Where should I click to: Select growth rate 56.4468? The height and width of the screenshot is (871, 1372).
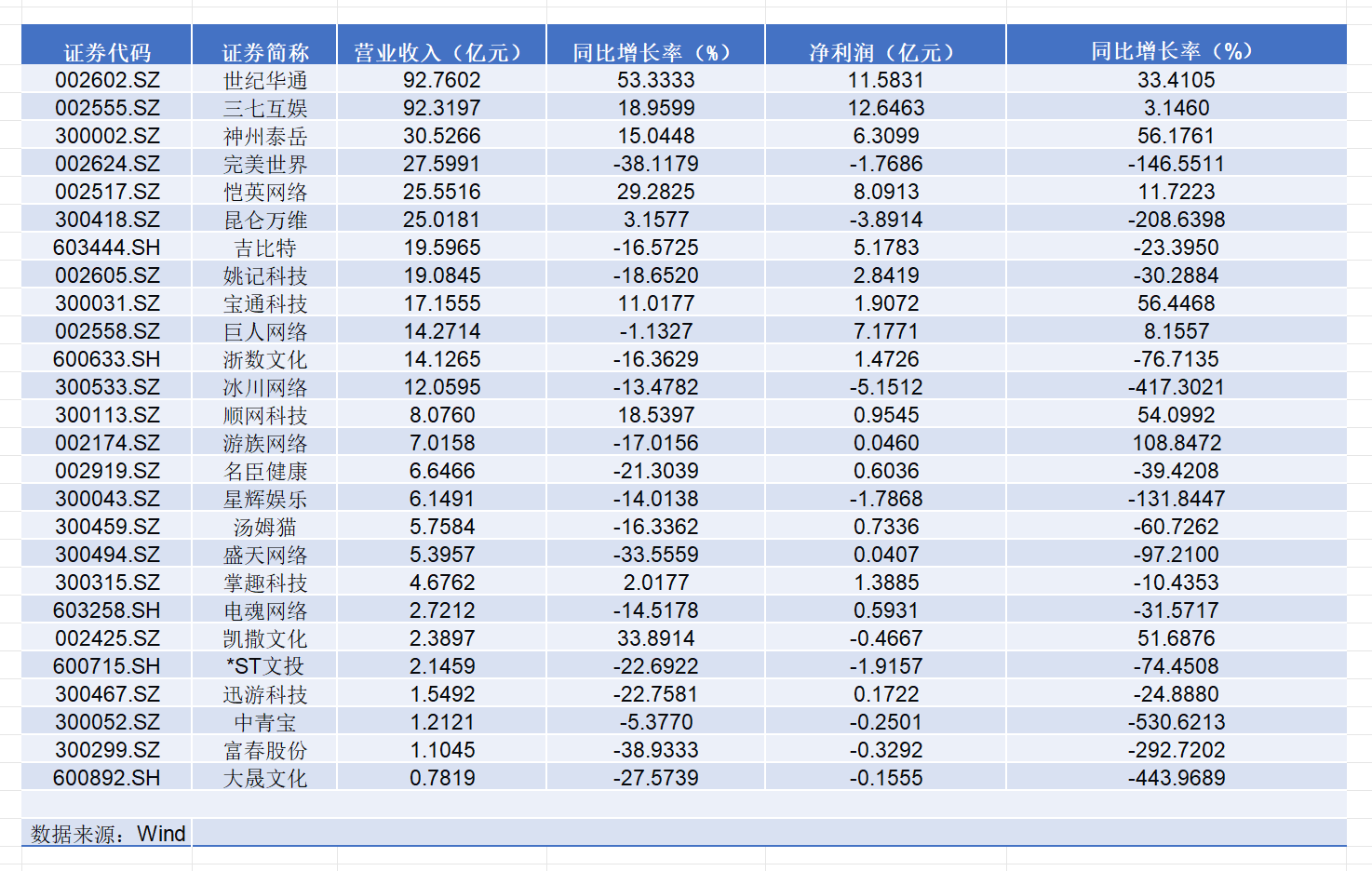1177,303
